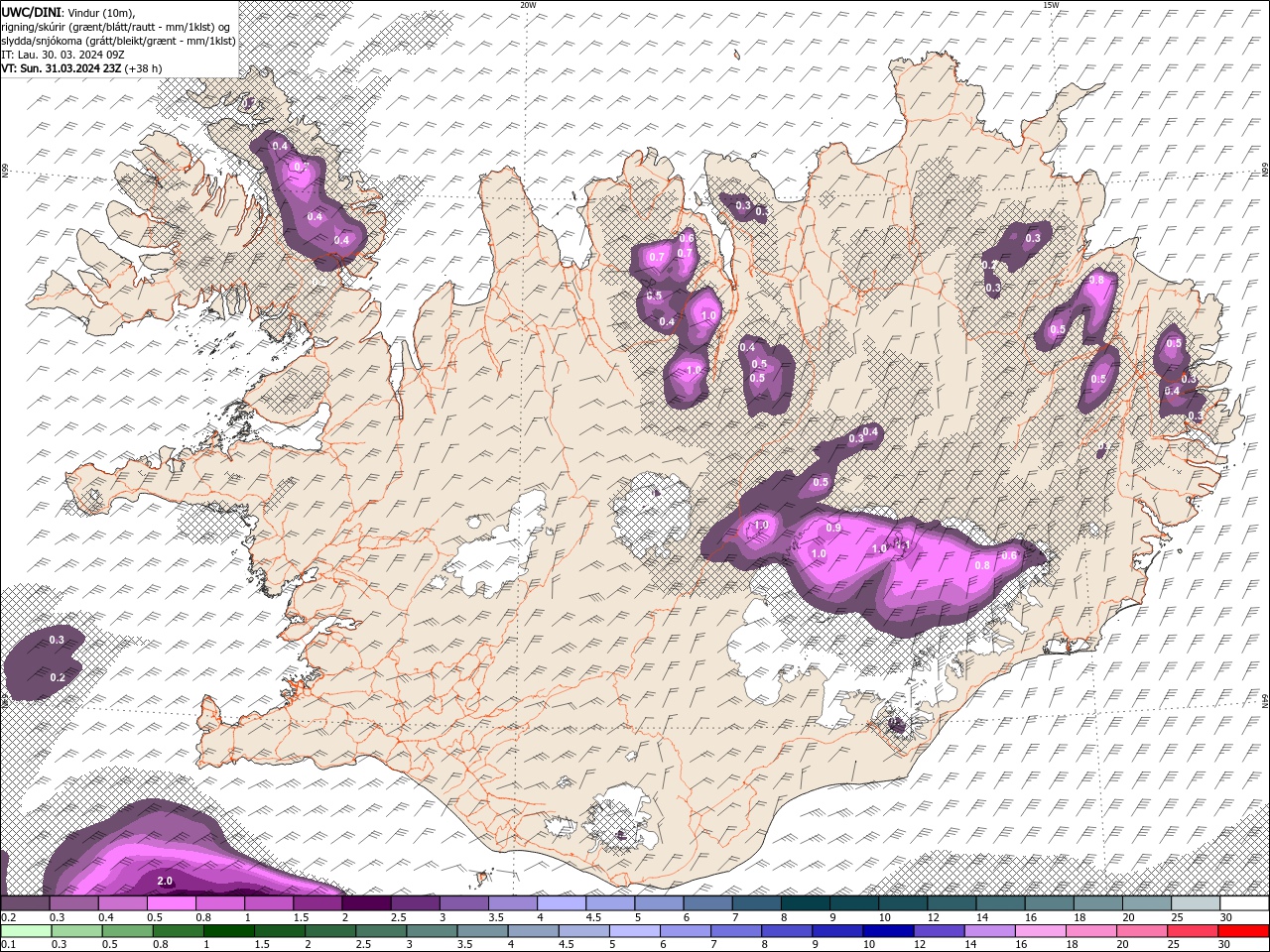Pick the 8 dark teal swatch in snow scale

tap(805, 903)
